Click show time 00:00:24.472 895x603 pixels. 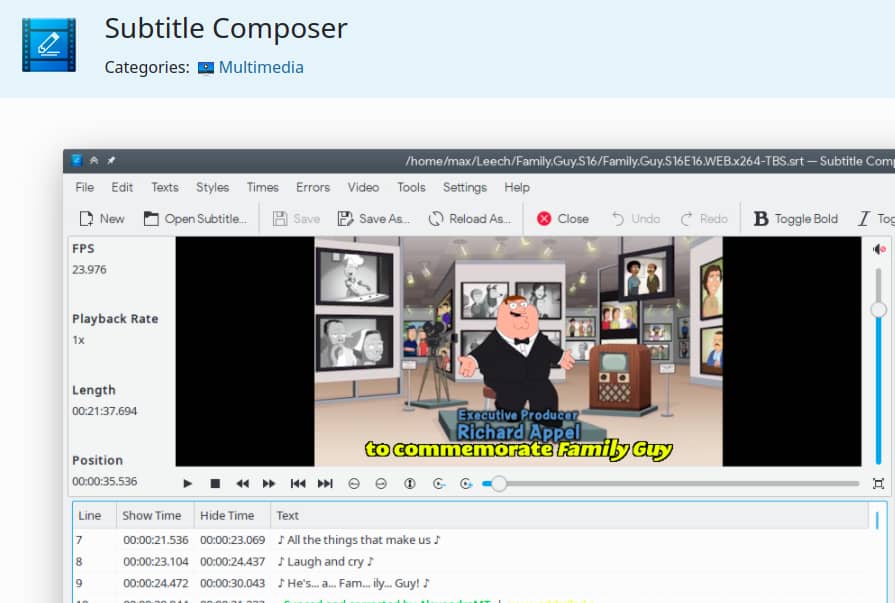(x=155, y=583)
